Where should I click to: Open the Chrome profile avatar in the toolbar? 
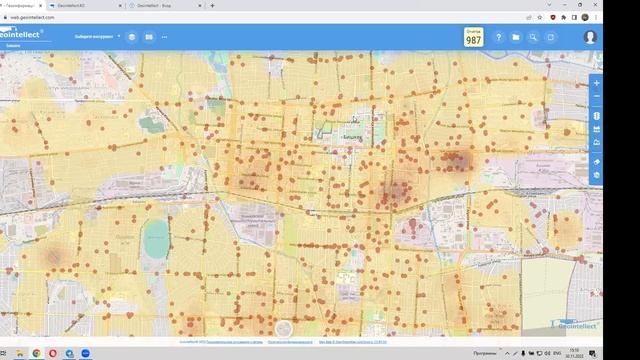click(585, 18)
